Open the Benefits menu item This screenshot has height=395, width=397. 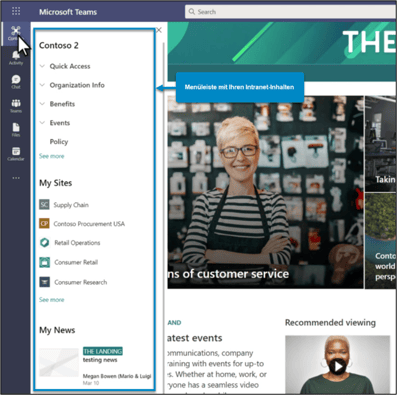62,104
